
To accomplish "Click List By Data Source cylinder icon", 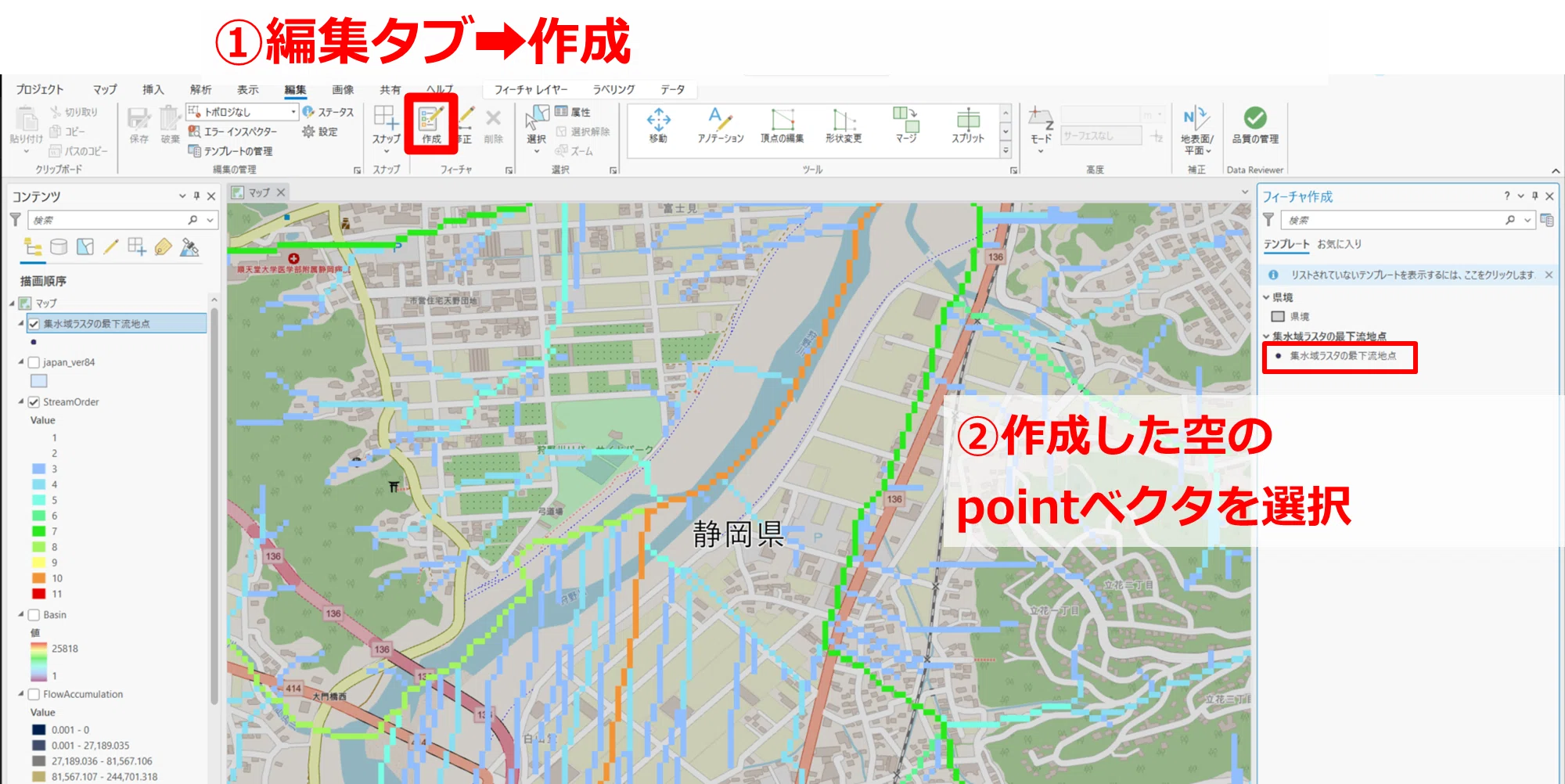I will [59, 247].
